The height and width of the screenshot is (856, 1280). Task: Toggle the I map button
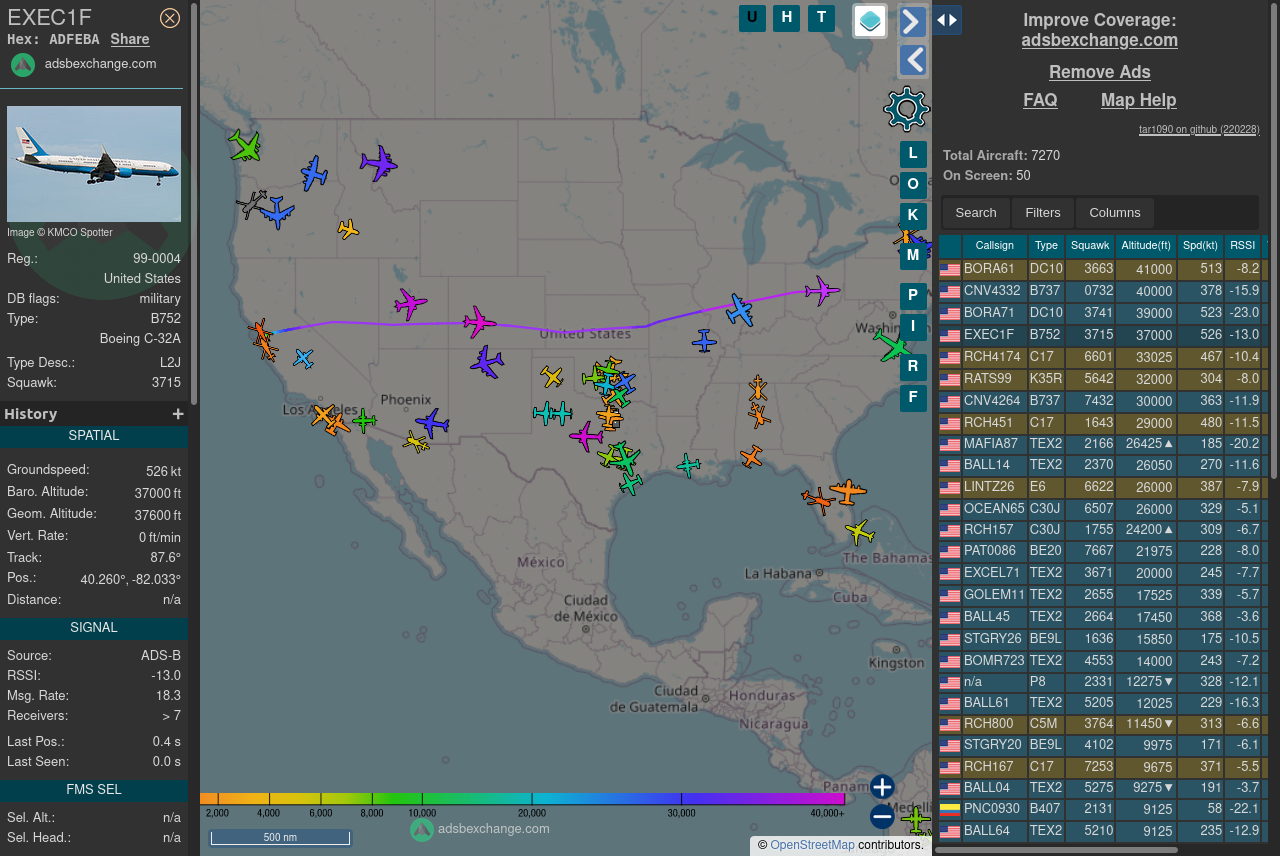click(x=913, y=326)
